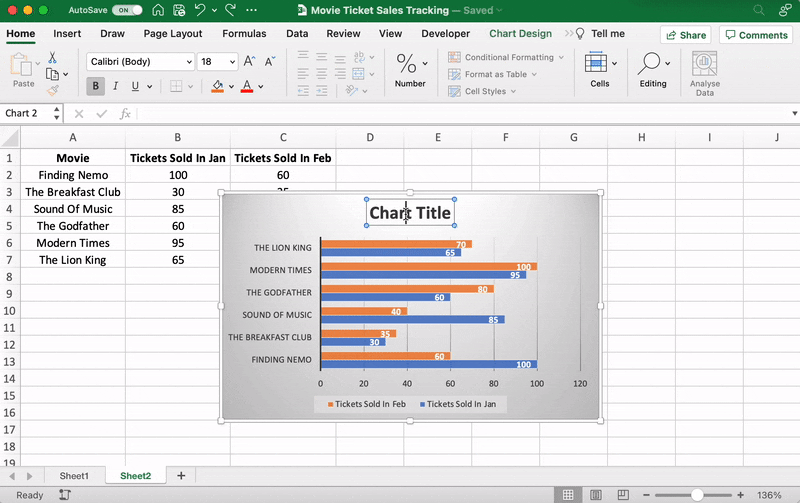Click the red Font Color swatch
Viewport: 800px width, 503px height.
tap(247, 86)
